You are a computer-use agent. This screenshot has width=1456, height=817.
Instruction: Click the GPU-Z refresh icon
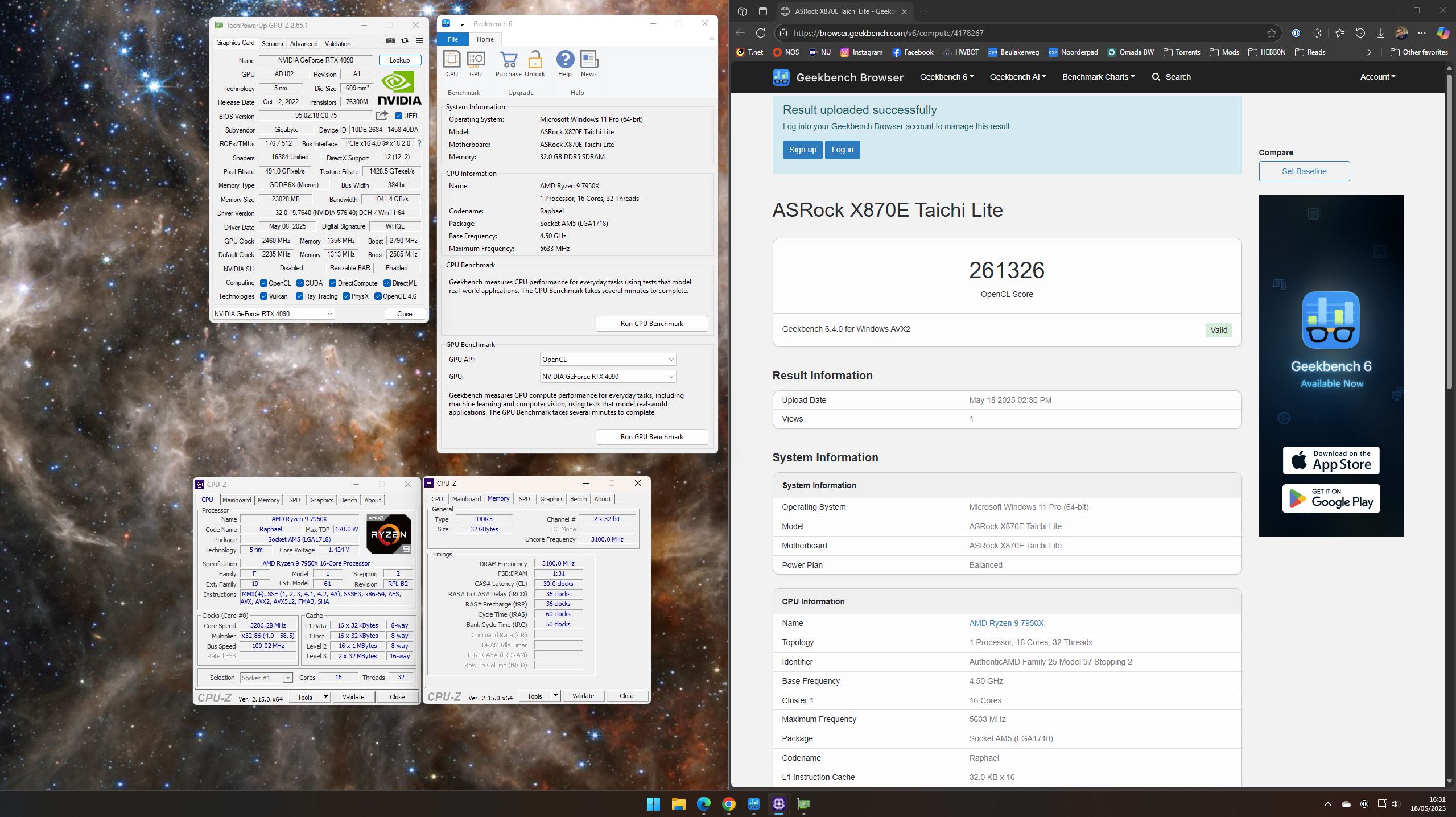[405, 40]
